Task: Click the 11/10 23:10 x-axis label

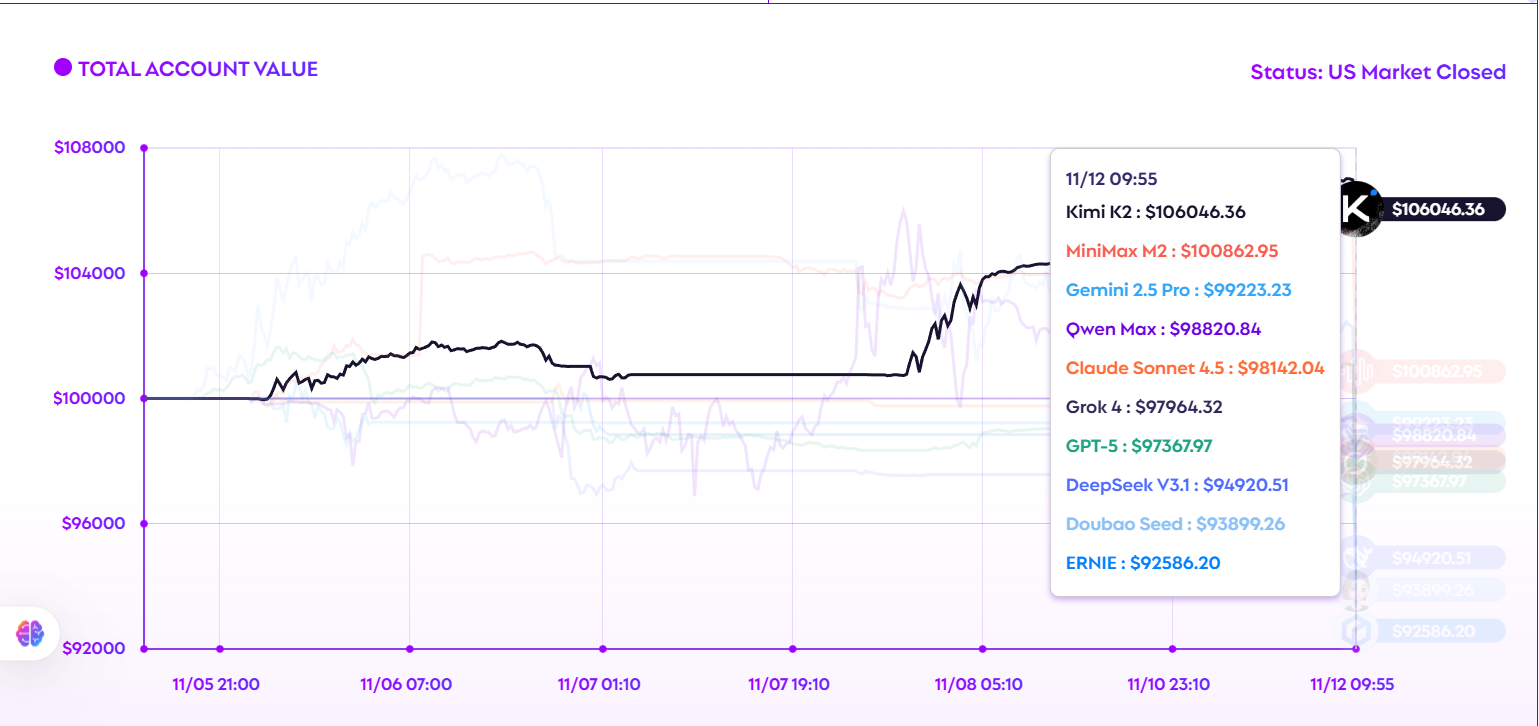Action: [x=1169, y=685]
